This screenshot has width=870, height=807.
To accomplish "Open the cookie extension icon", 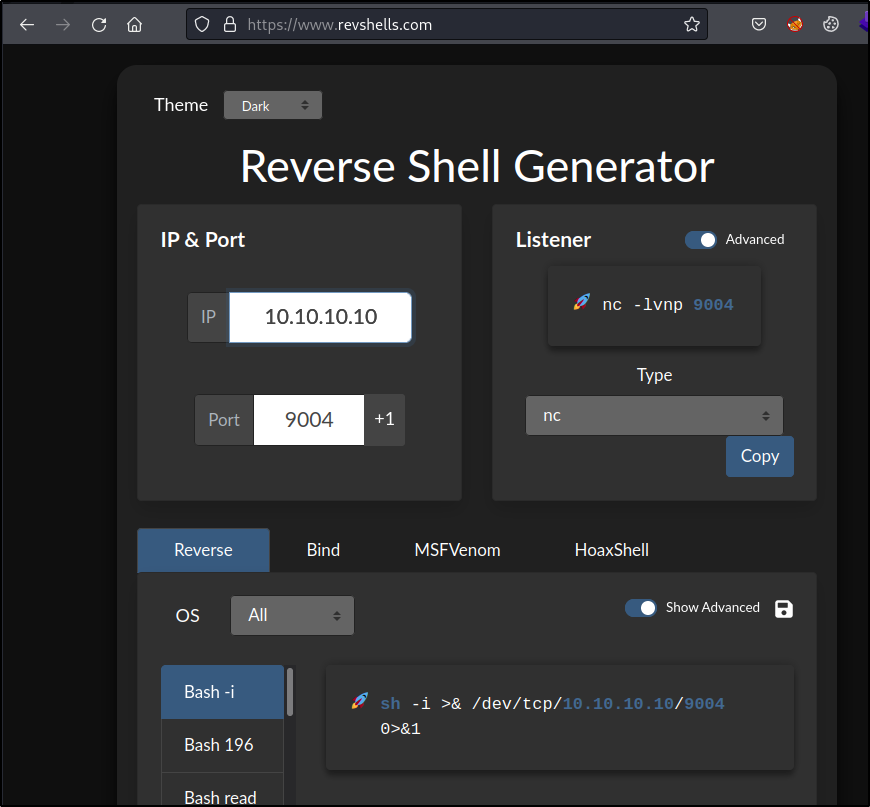I will click(x=831, y=24).
